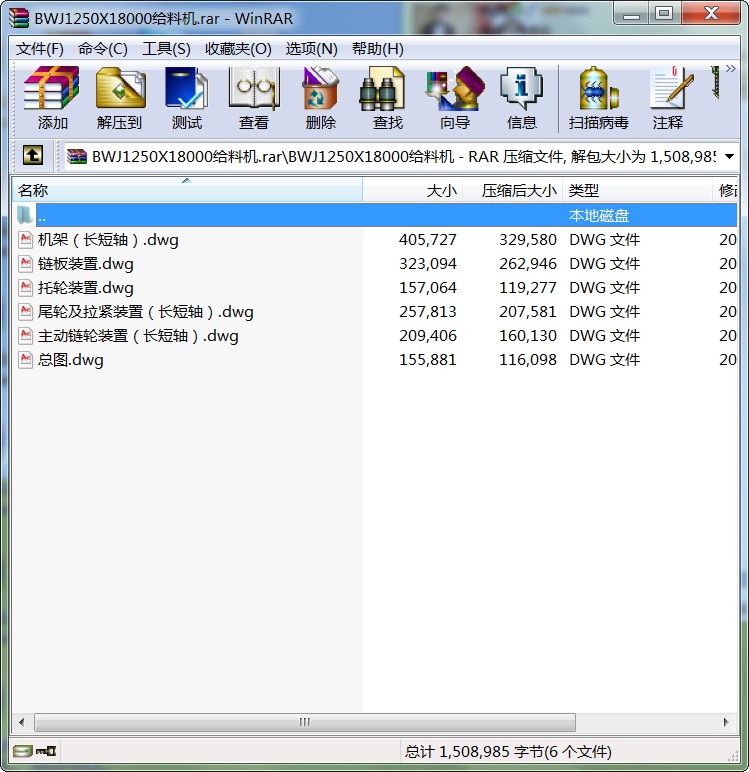Open the 文件(F) menu
This screenshot has height=772, width=749.
pos(40,49)
